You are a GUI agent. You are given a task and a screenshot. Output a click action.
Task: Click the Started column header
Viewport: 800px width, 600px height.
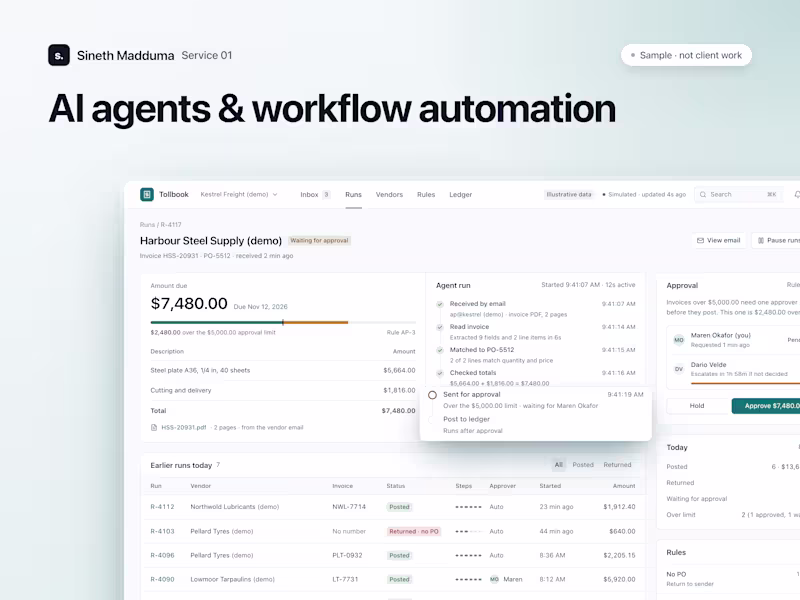click(550, 486)
